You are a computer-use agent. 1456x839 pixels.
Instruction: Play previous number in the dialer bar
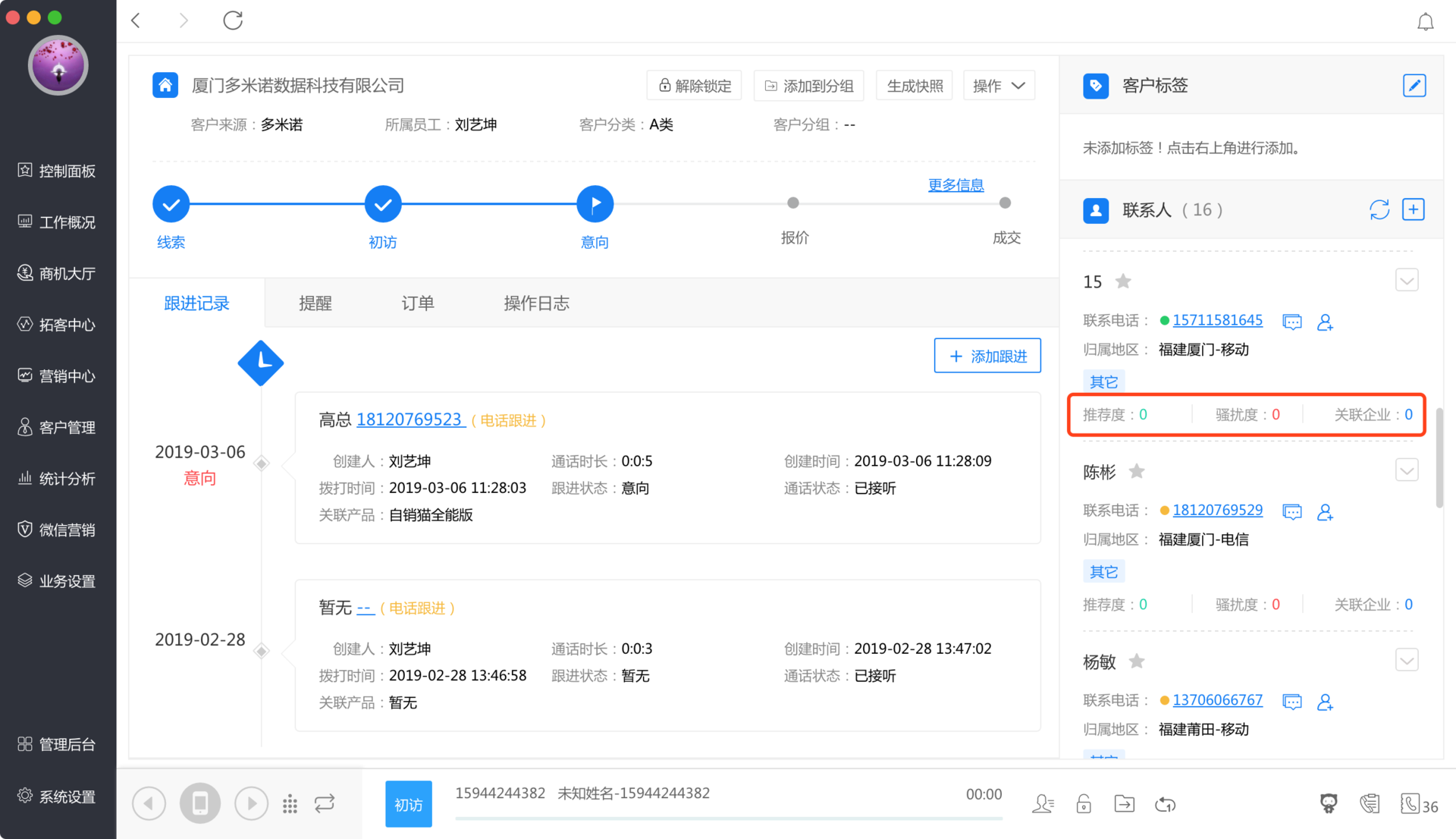coord(149,803)
